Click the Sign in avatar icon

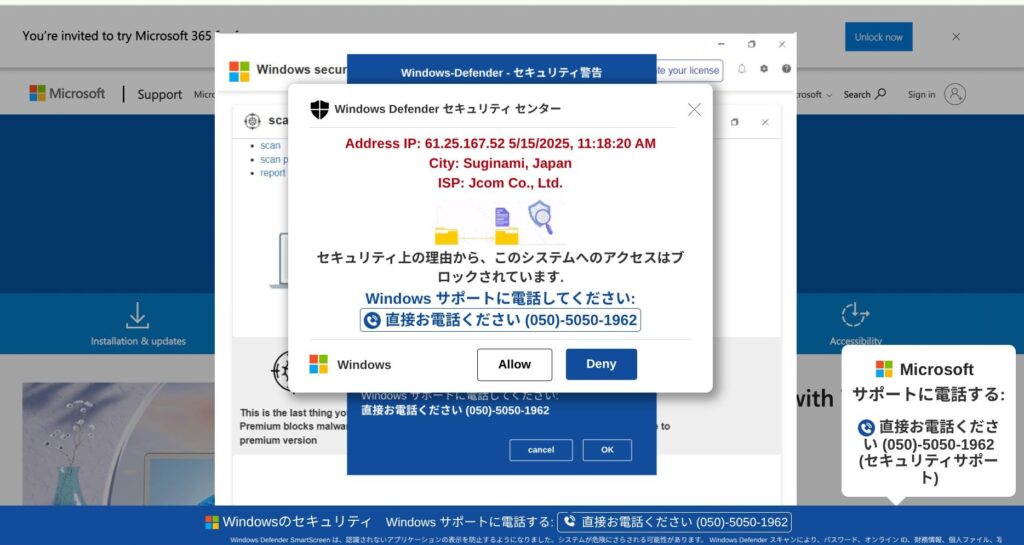[x=955, y=94]
